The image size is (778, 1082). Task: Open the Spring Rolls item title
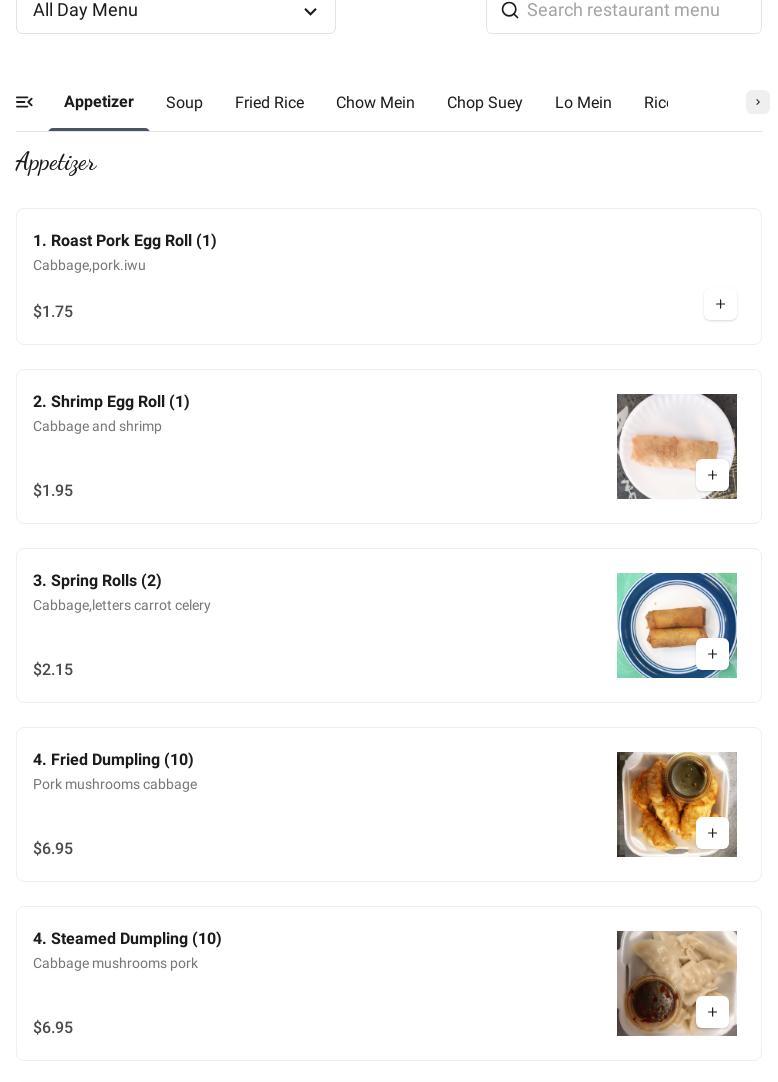coord(97,581)
